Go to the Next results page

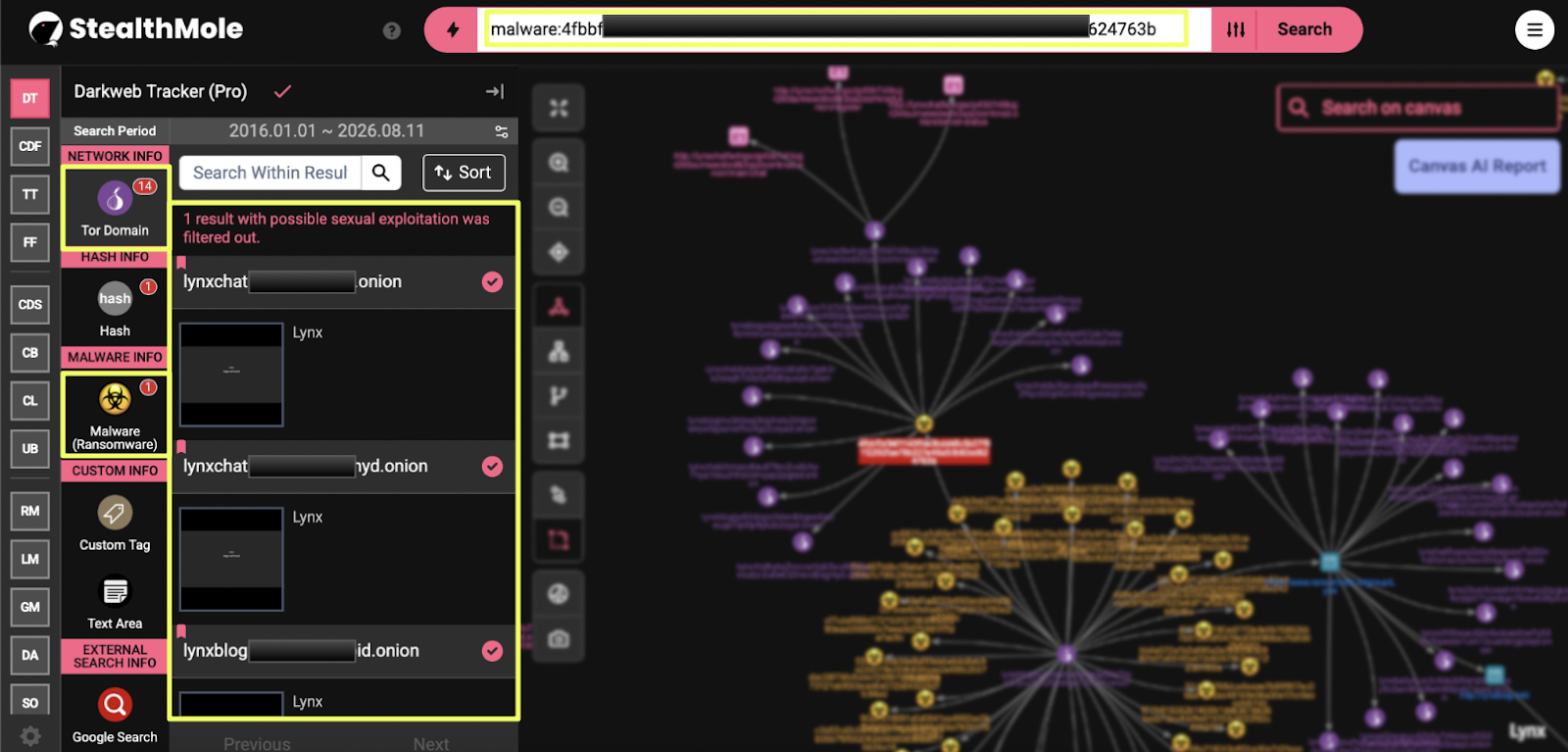[431, 744]
